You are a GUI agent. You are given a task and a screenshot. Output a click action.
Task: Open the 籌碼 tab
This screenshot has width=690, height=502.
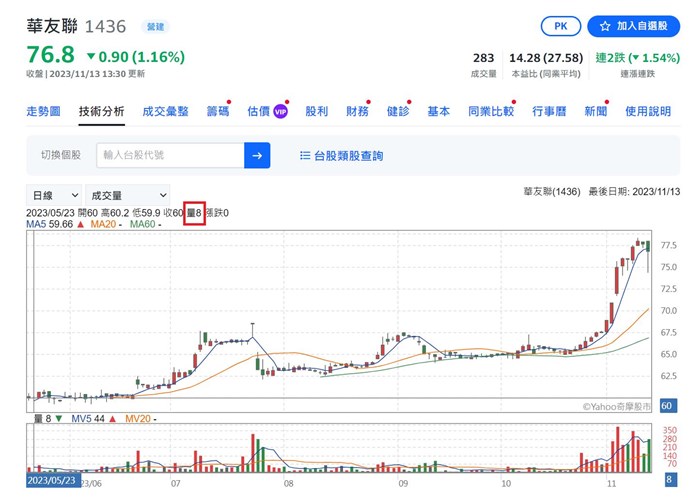pos(217,112)
